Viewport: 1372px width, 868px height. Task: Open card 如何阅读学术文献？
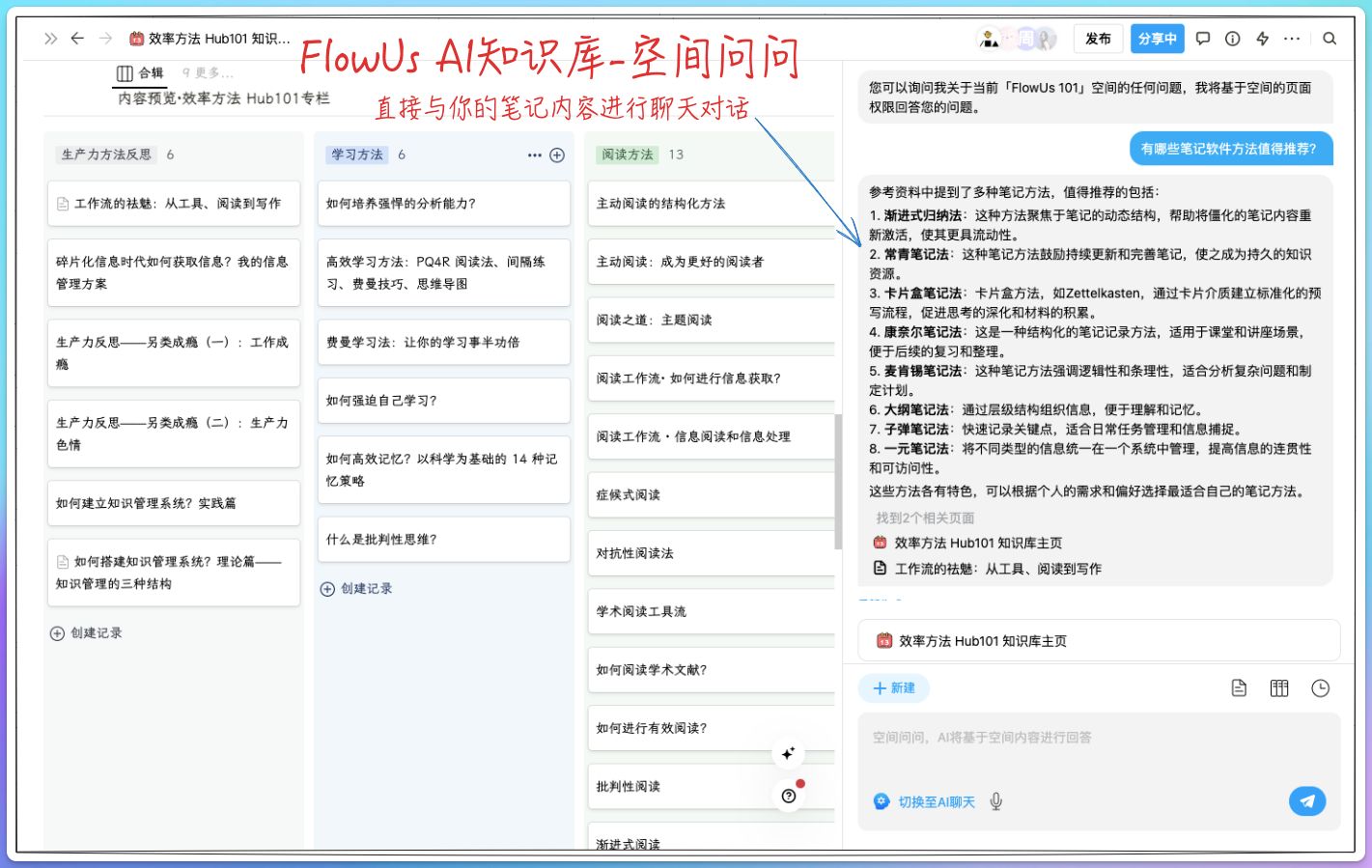click(x=712, y=670)
